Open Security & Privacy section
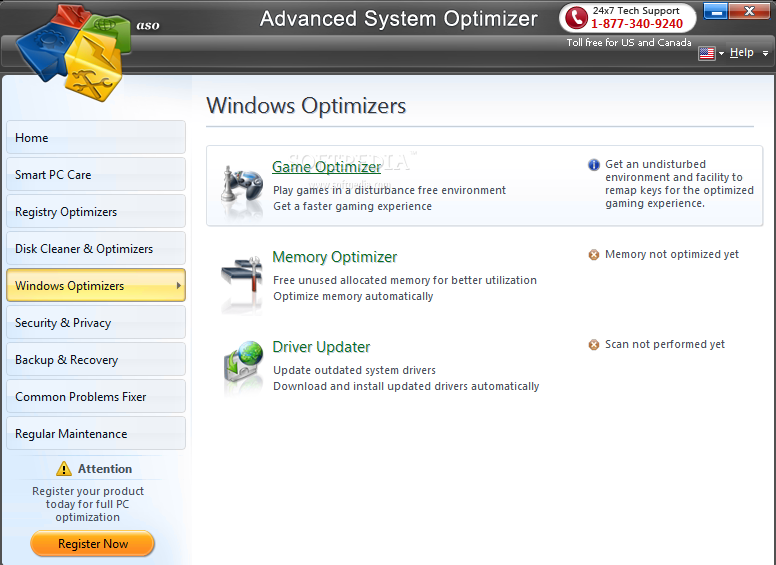Screen dimensions: 776x565 96,322
